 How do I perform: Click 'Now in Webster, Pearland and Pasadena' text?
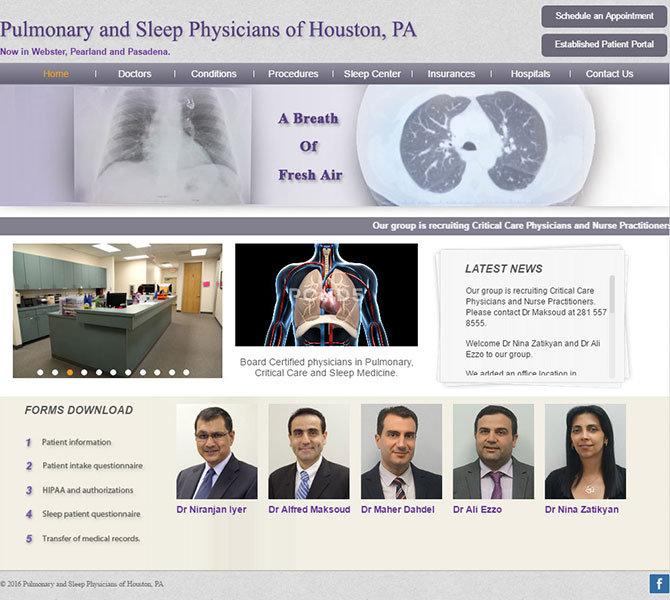(85, 52)
